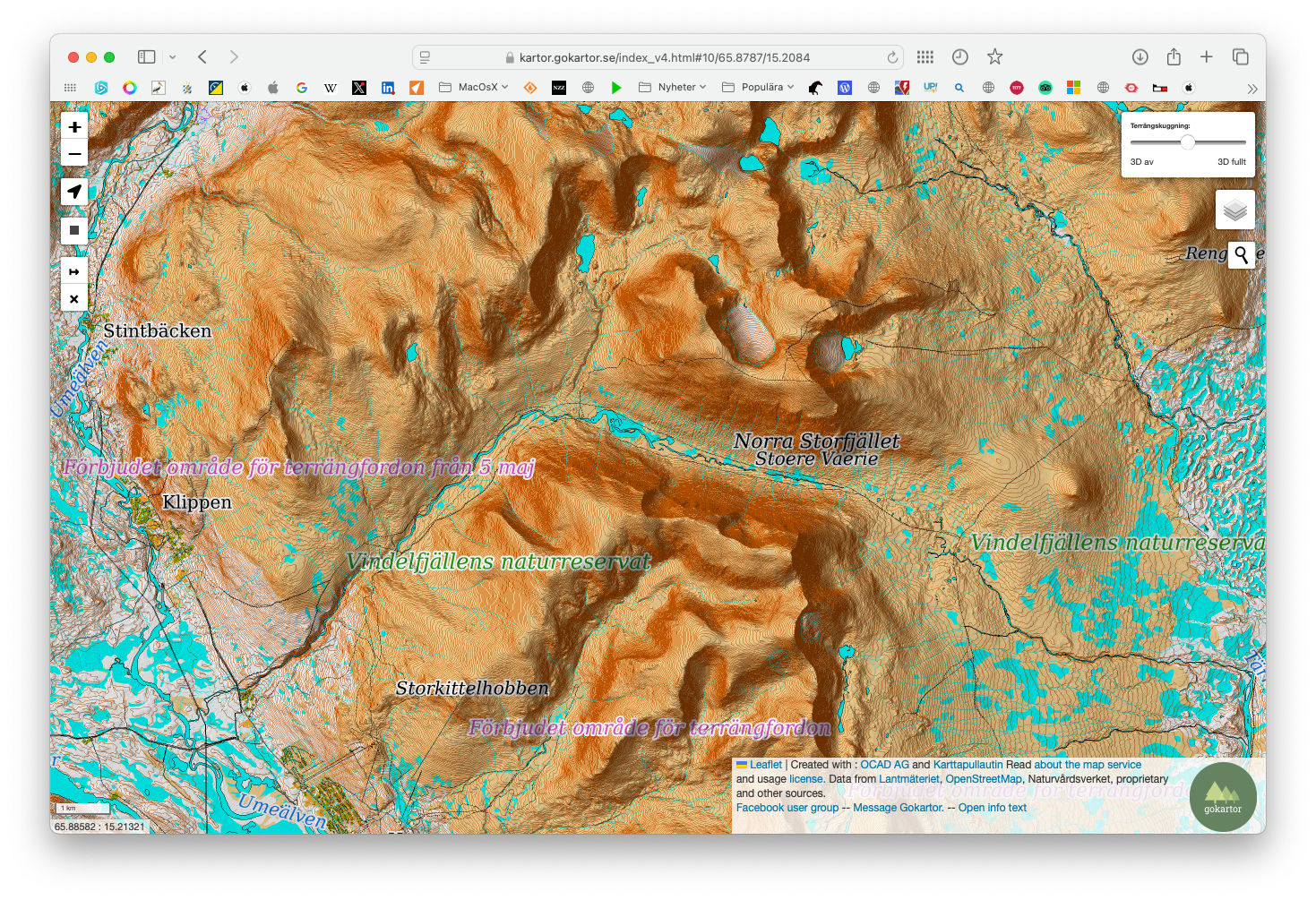
Task: Follow the Karttapullautin link
Action: (x=968, y=765)
